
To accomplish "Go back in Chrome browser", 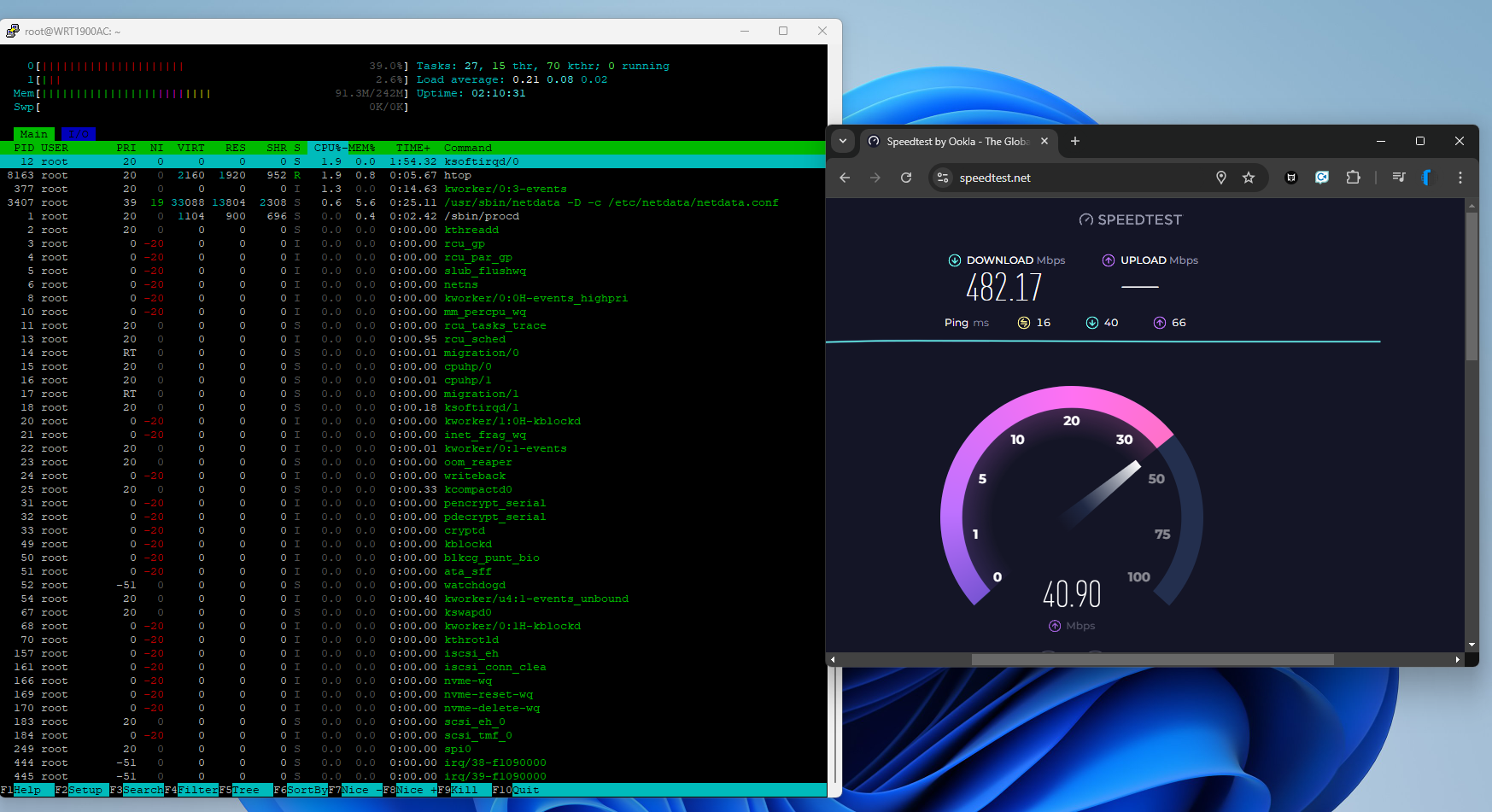I will pyautogui.click(x=845, y=178).
